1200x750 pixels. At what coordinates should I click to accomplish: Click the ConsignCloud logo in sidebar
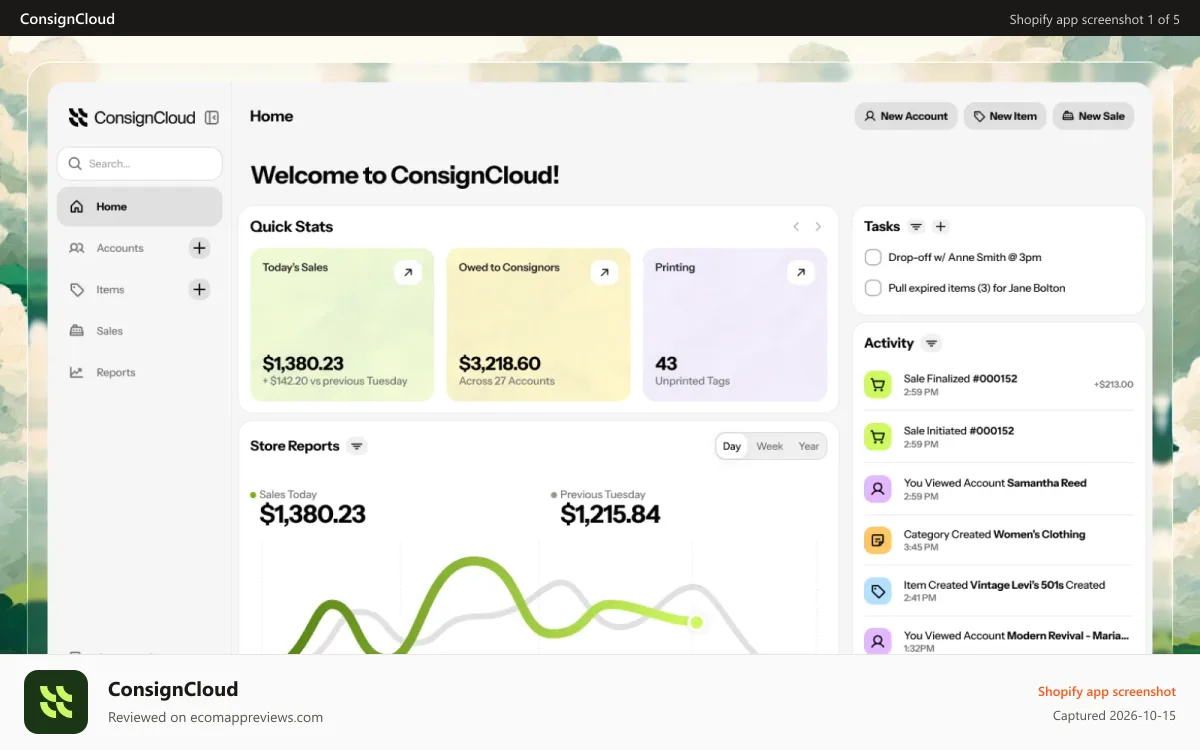tap(132, 118)
